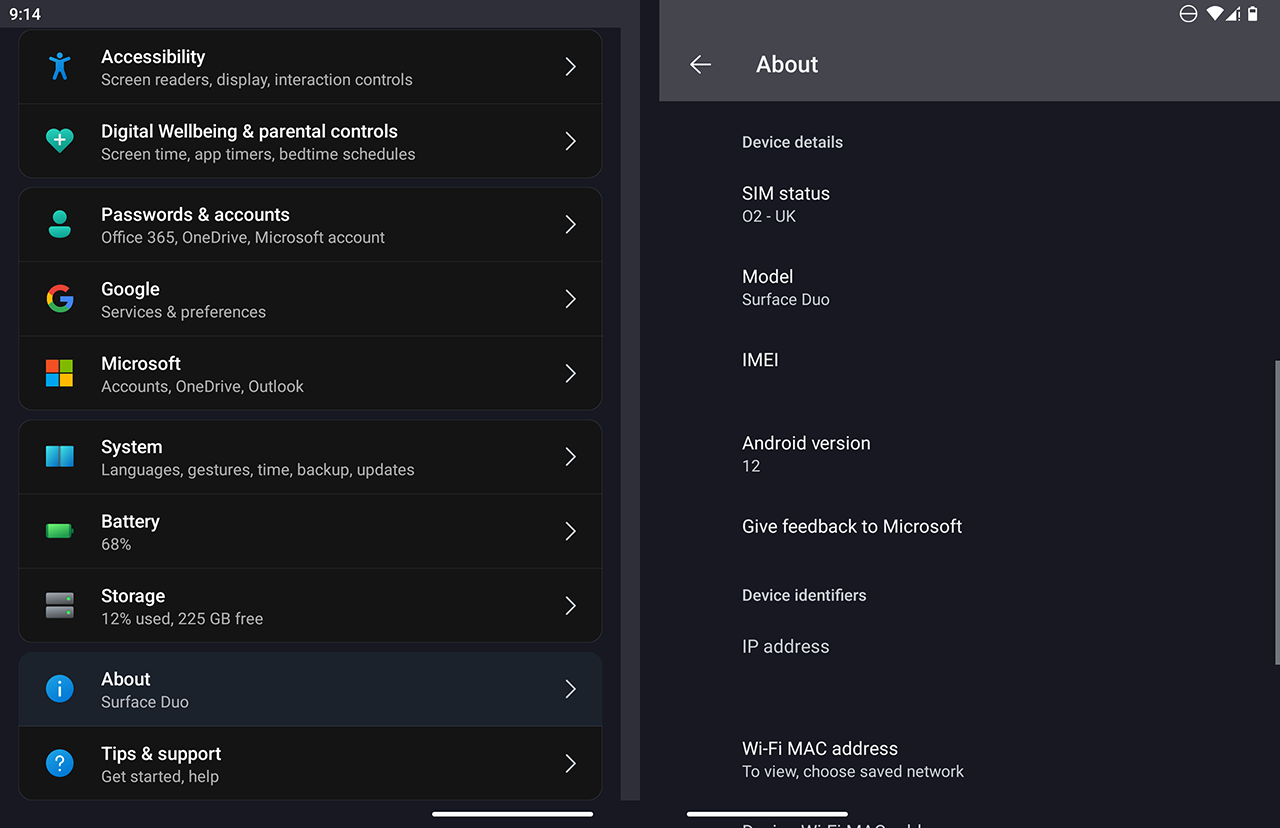Screen dimensions: 1280x828
Task: Tap the Accessibility person icon
Action: [x=60, y=67]
